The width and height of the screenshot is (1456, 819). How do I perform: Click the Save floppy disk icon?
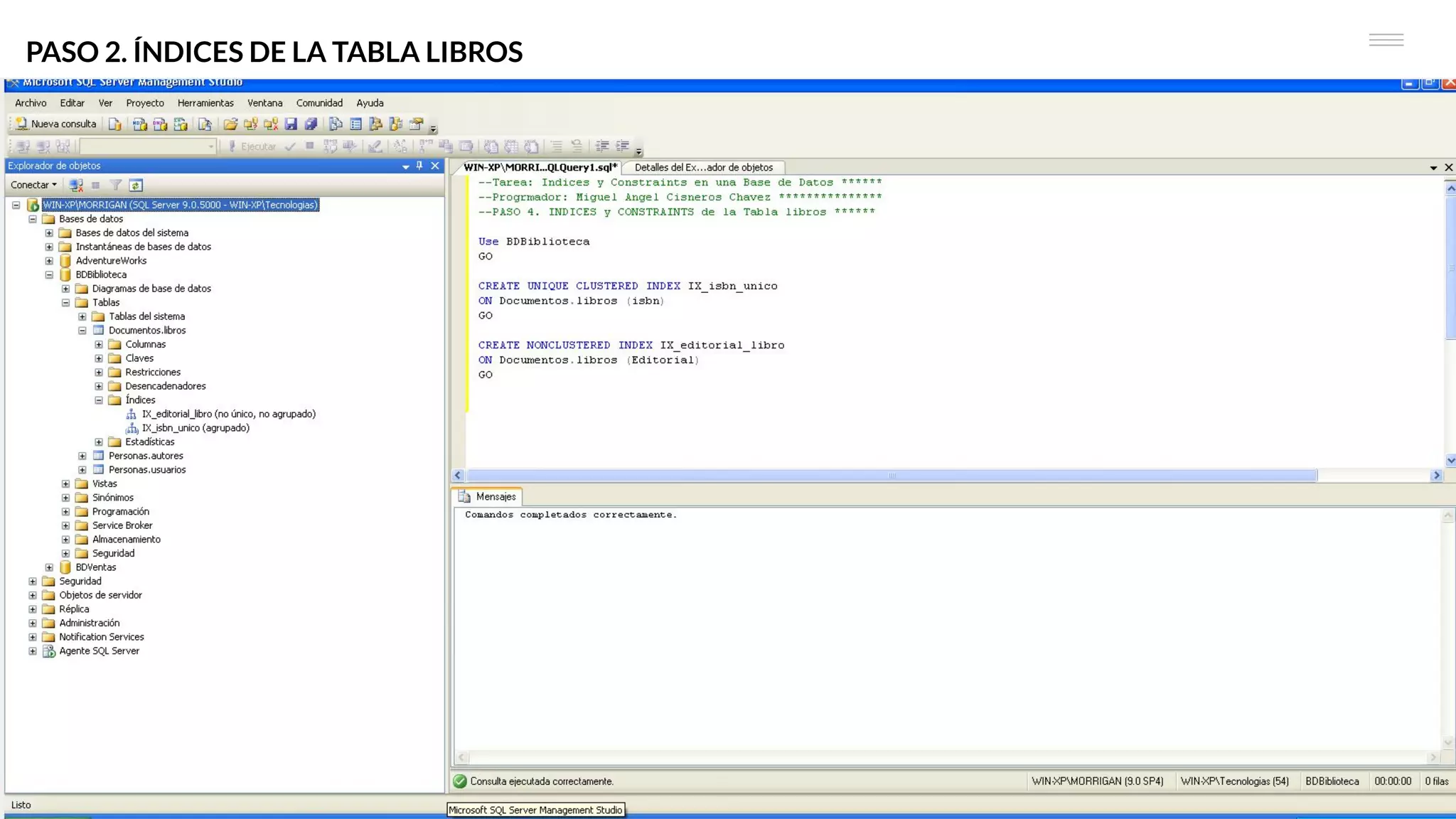coord(291,124)
